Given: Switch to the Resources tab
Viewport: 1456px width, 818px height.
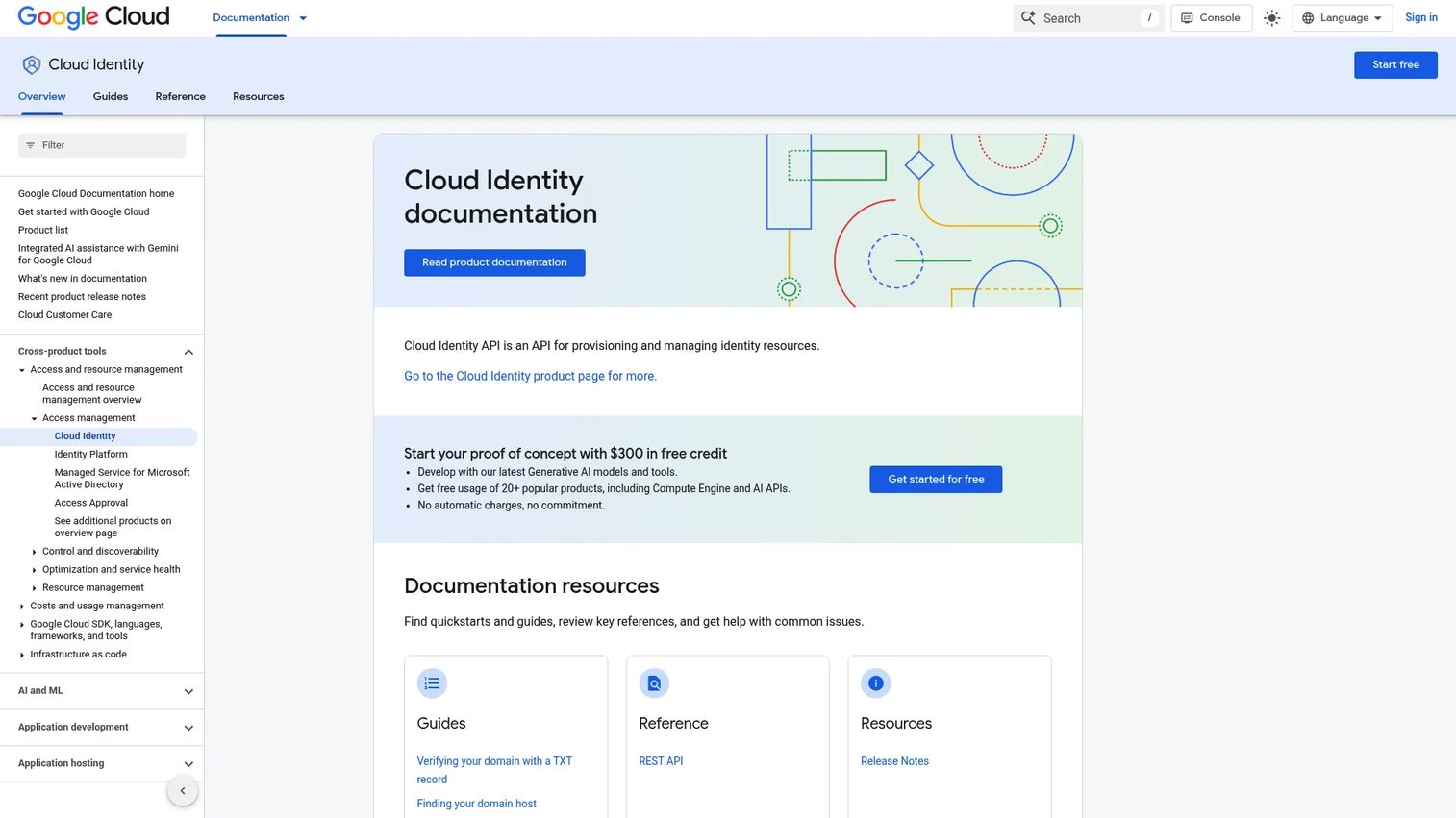Looking at the screenshot, I should pos(258,96).
